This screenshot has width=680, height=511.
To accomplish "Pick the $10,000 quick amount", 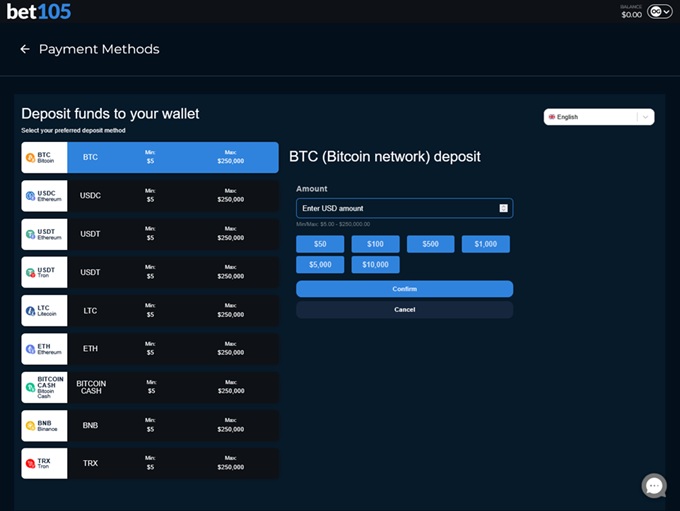I will 375,265.
